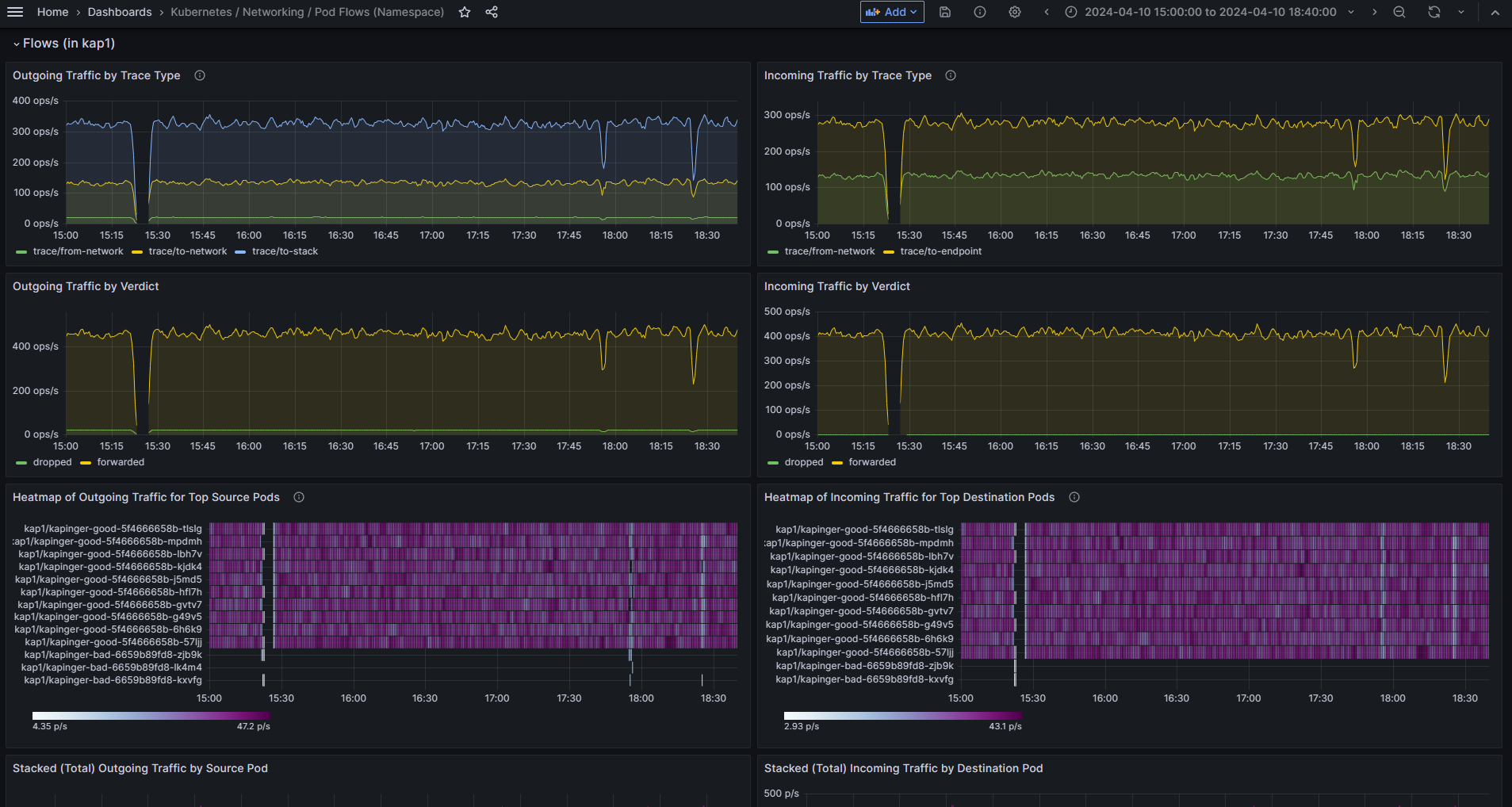Open the Add dropdown

(x=892, y=12)
